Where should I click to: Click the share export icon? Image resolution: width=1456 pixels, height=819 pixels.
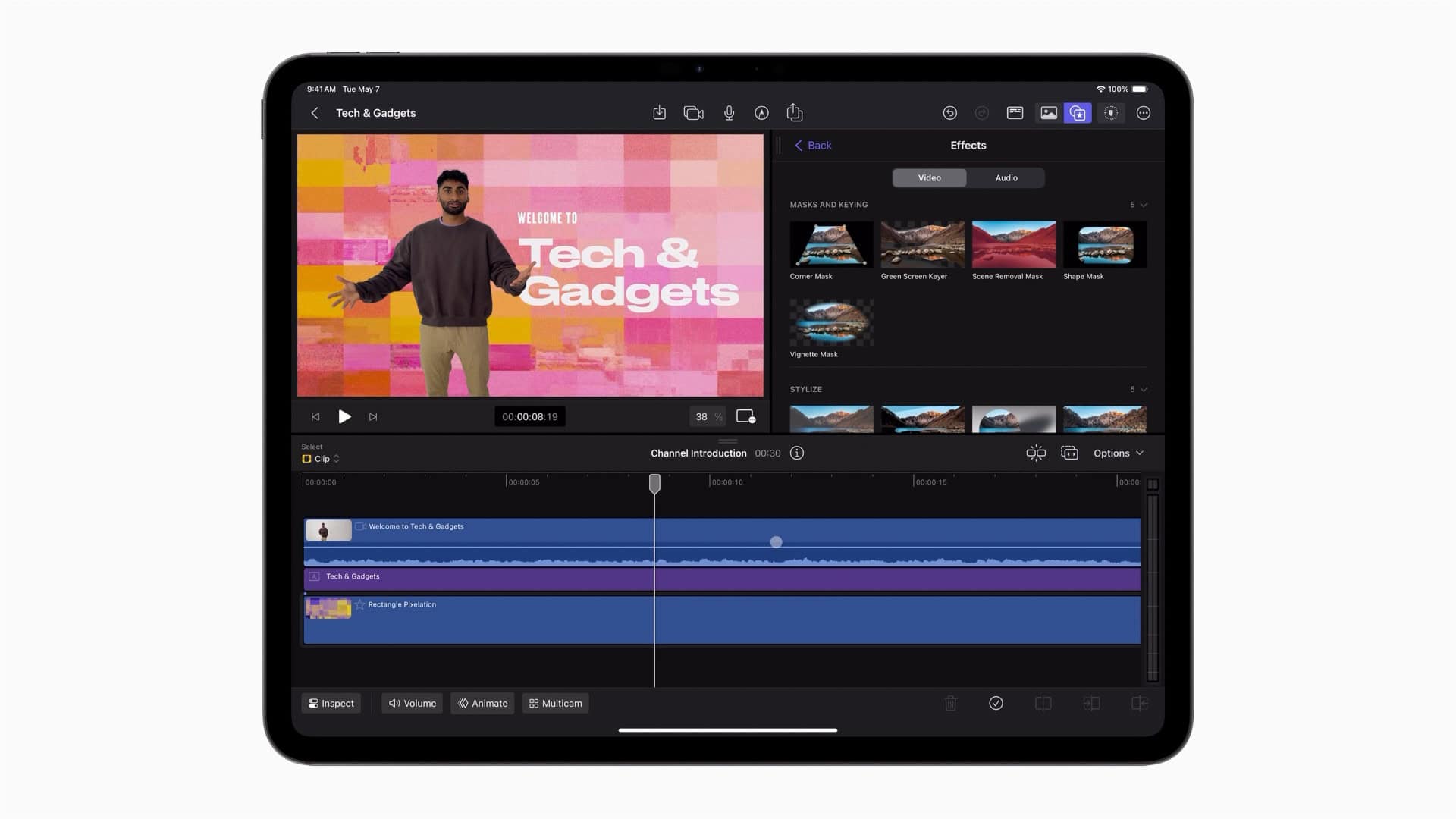(794, 113)
